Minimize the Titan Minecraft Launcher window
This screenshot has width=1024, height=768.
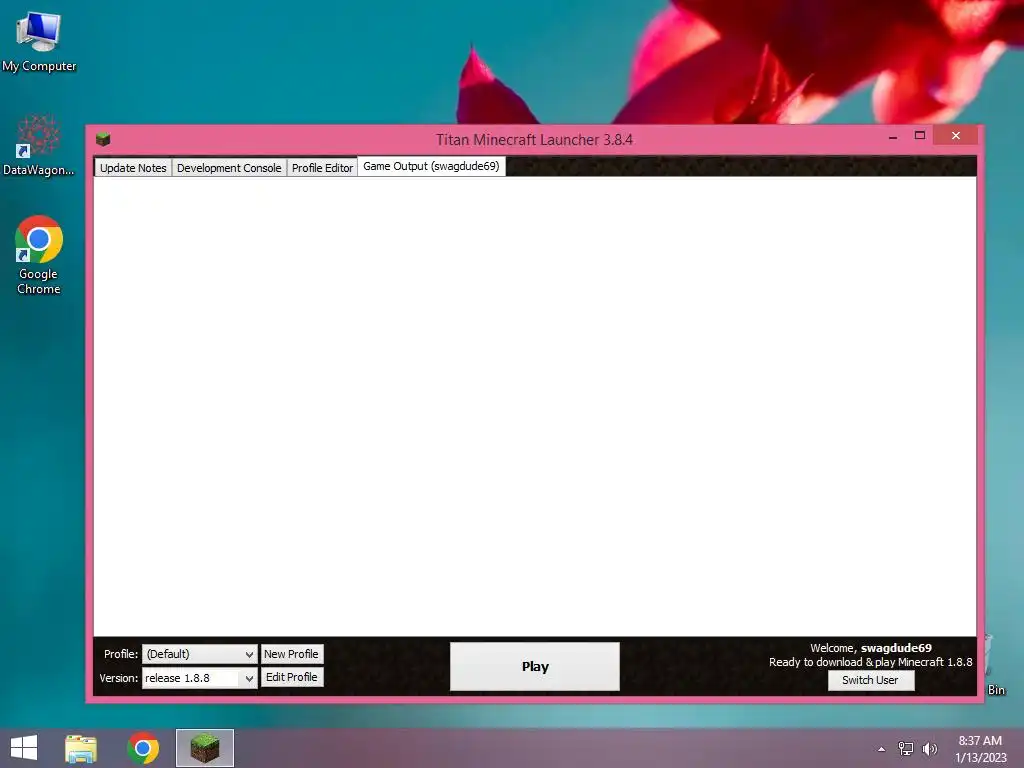coord(893,136)
